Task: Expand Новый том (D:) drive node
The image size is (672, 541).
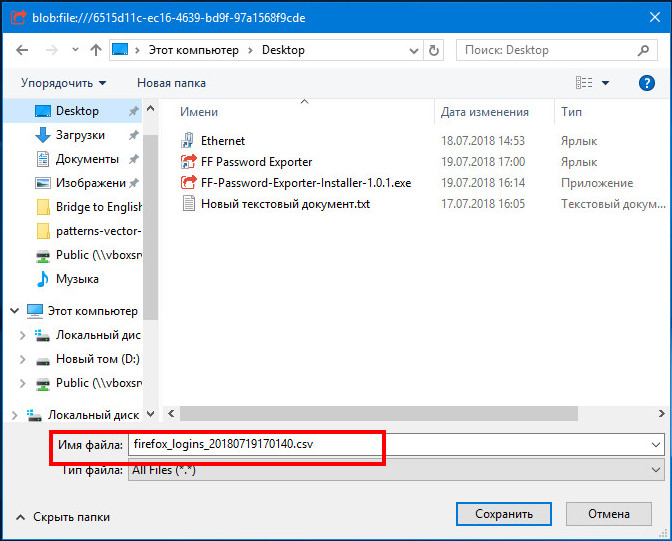Action: (23, 359)
